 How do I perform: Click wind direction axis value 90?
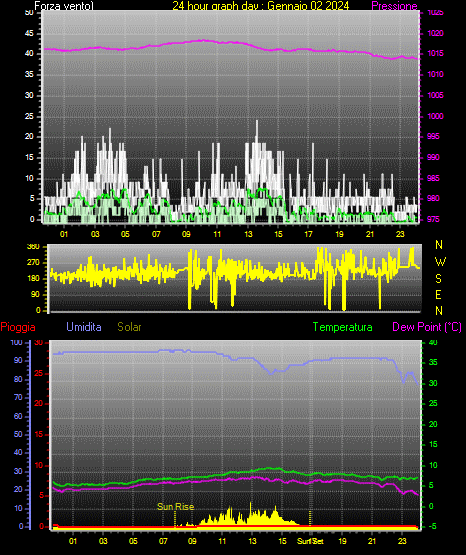click(35, 294)
